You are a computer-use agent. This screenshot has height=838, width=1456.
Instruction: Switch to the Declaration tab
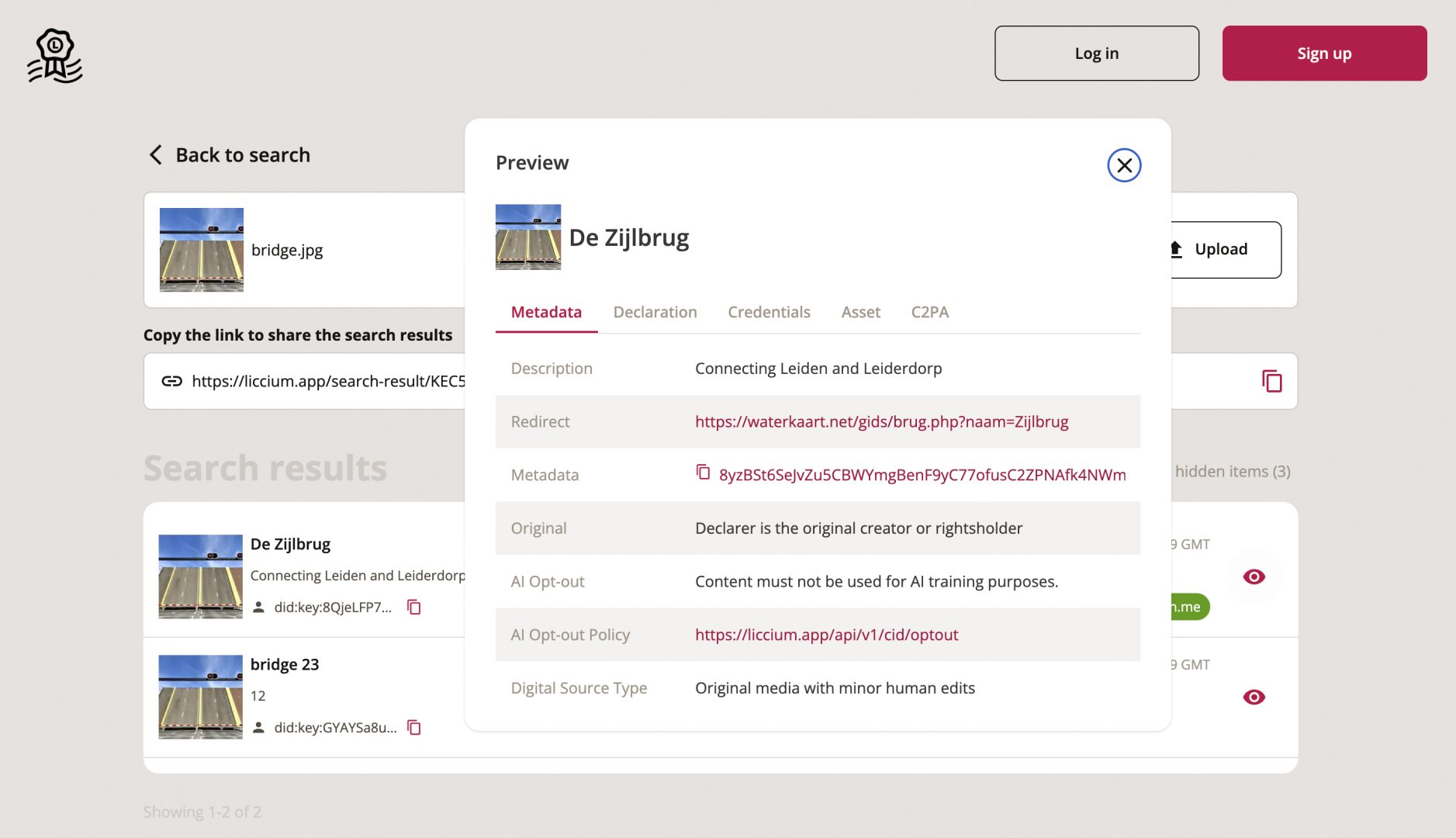[655, 312]
